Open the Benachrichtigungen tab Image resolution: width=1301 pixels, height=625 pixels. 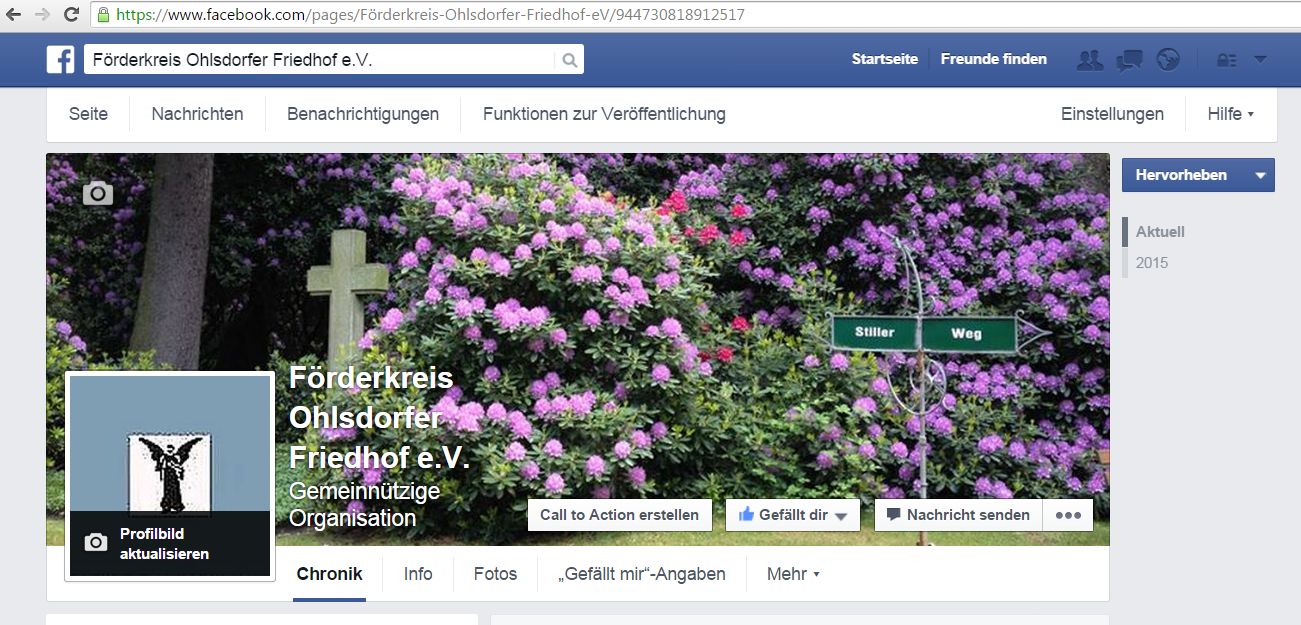(363, 114)
